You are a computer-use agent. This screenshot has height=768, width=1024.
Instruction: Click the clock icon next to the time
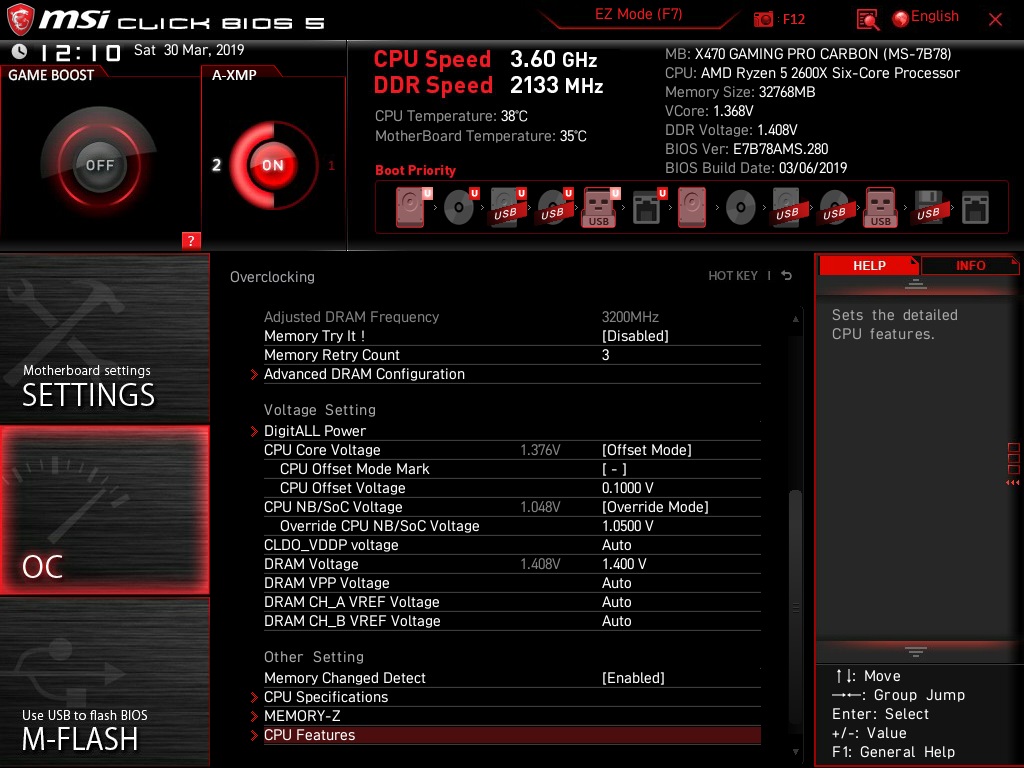(19, 51)
